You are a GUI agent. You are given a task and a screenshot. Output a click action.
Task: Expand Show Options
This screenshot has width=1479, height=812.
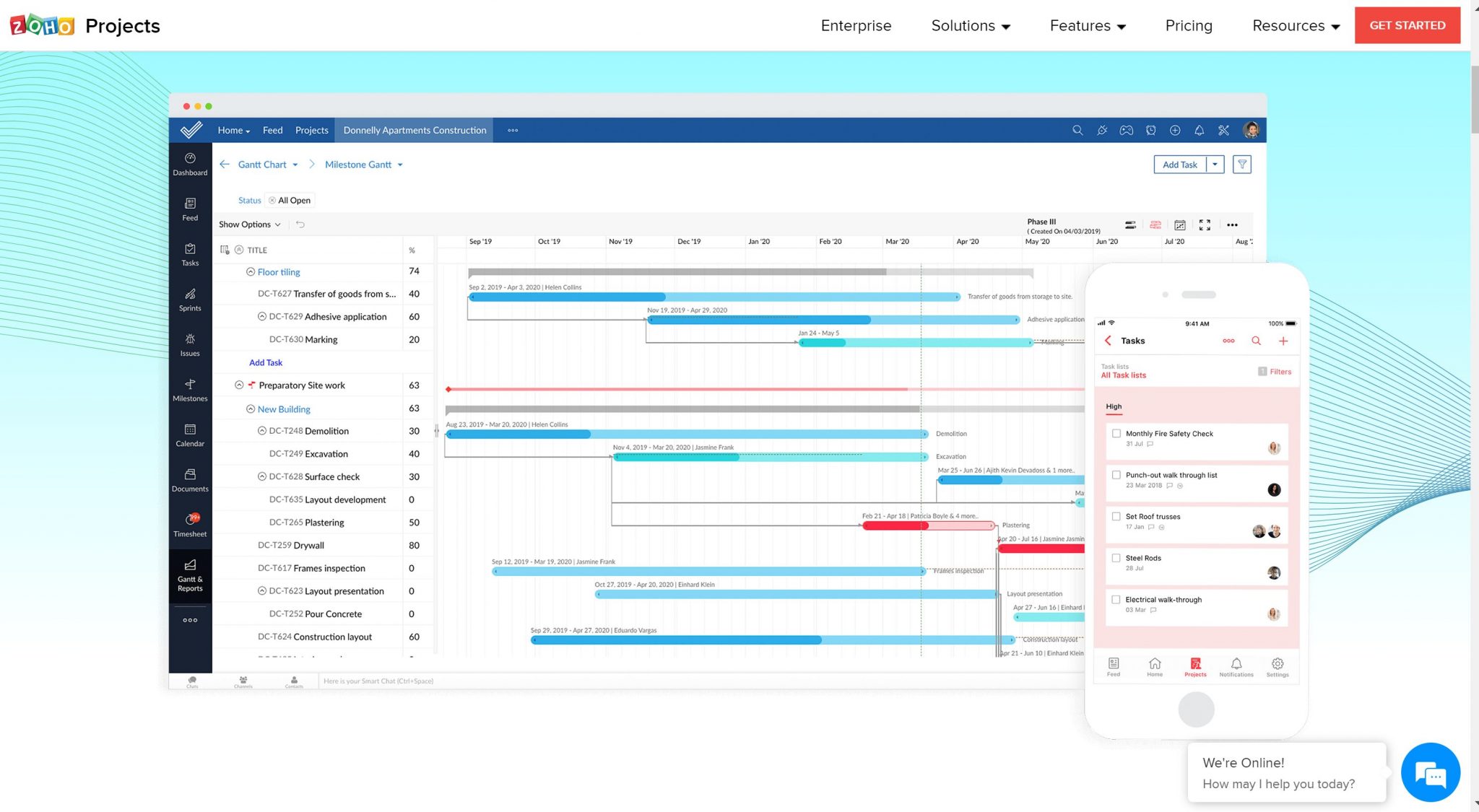250,224
